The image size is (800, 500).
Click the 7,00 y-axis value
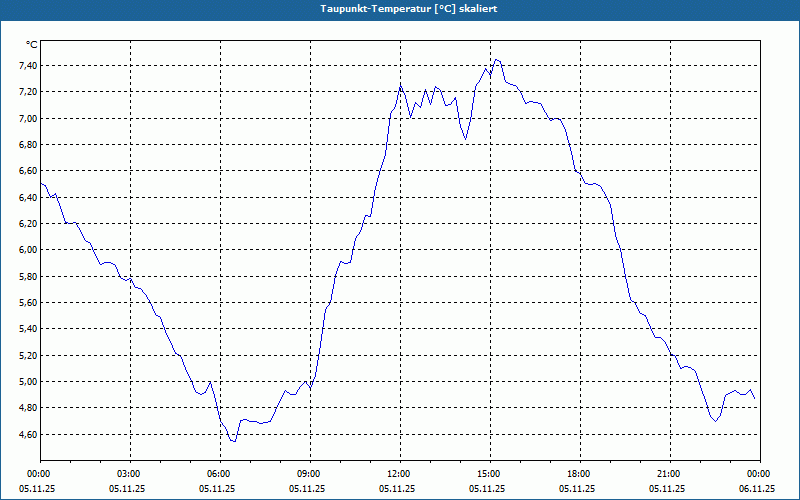coord(28,118)
